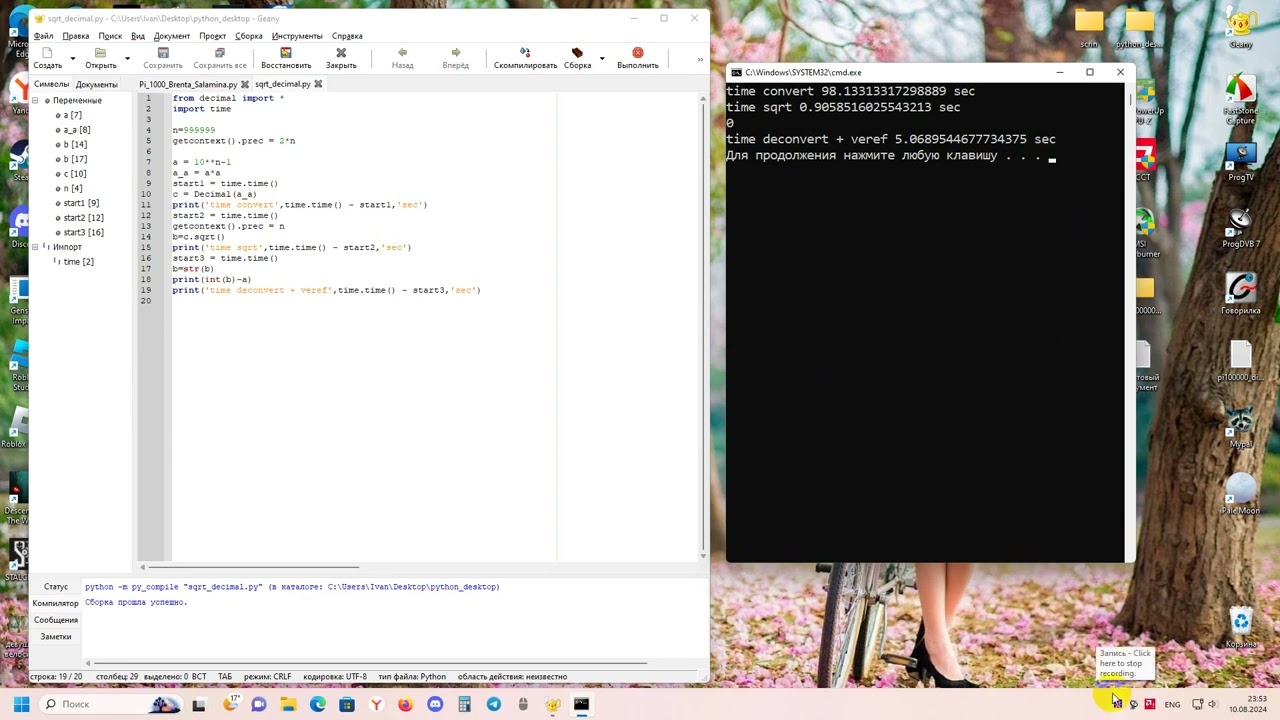Open Firefox from the taskbar
This screenshot has height=720, width=1280.
405,704
